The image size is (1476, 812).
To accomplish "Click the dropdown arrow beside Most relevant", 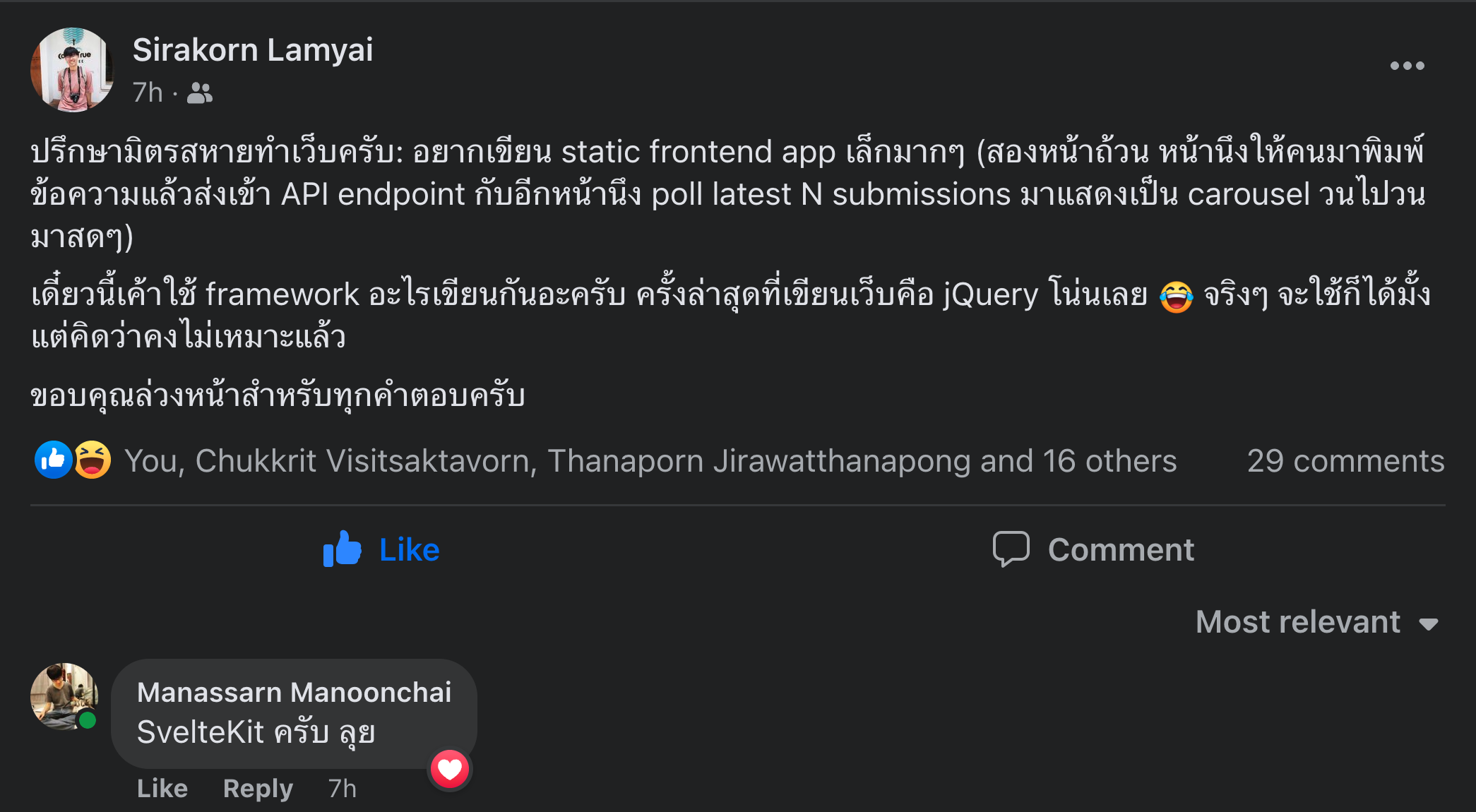I will (x=1429, y=624).
